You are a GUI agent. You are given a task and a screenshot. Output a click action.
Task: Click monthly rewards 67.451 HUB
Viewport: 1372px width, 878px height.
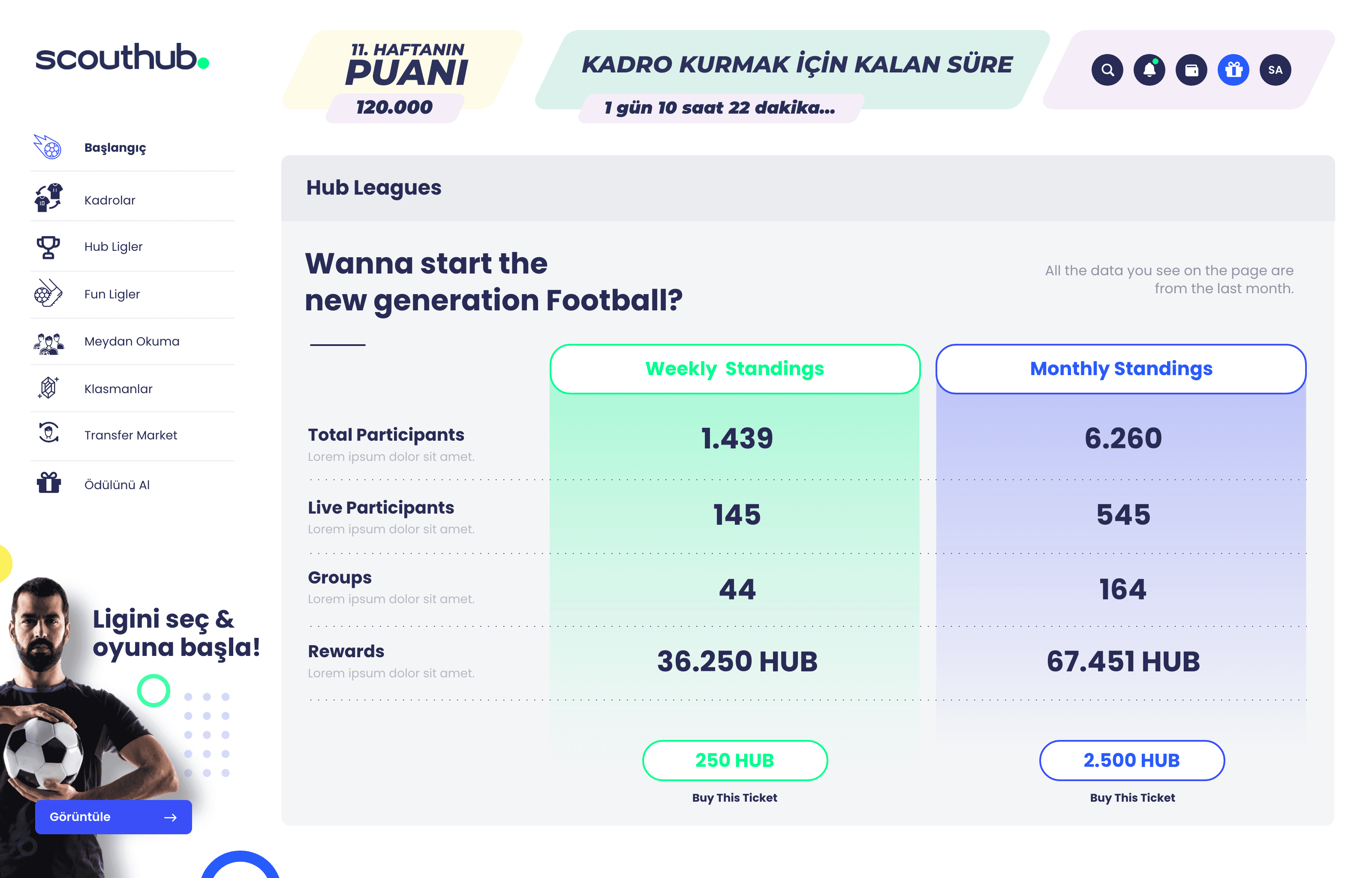[x=1123, y=662]
